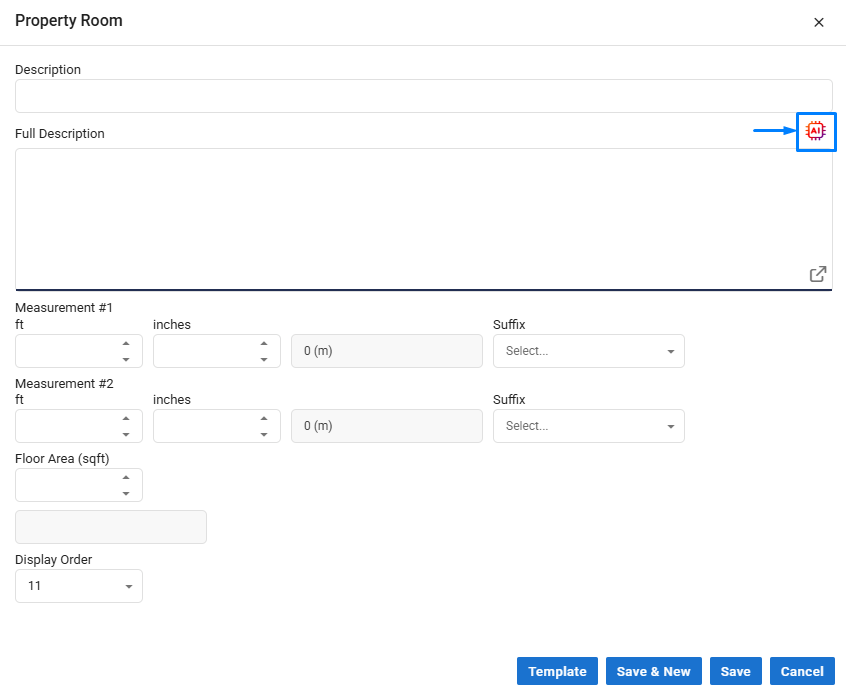Viewport: 846px width, 691px height.
Task: Increase the Floor Area sqft value
Action: (126, 477)
